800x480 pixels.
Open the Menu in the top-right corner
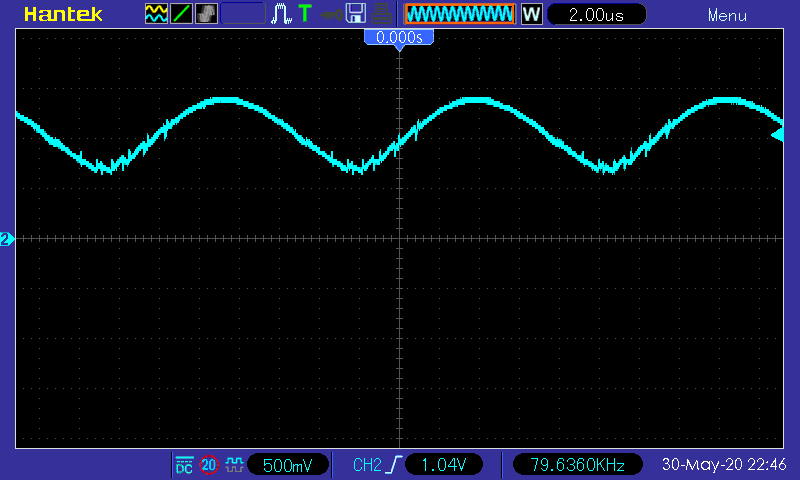pos(727,15)
